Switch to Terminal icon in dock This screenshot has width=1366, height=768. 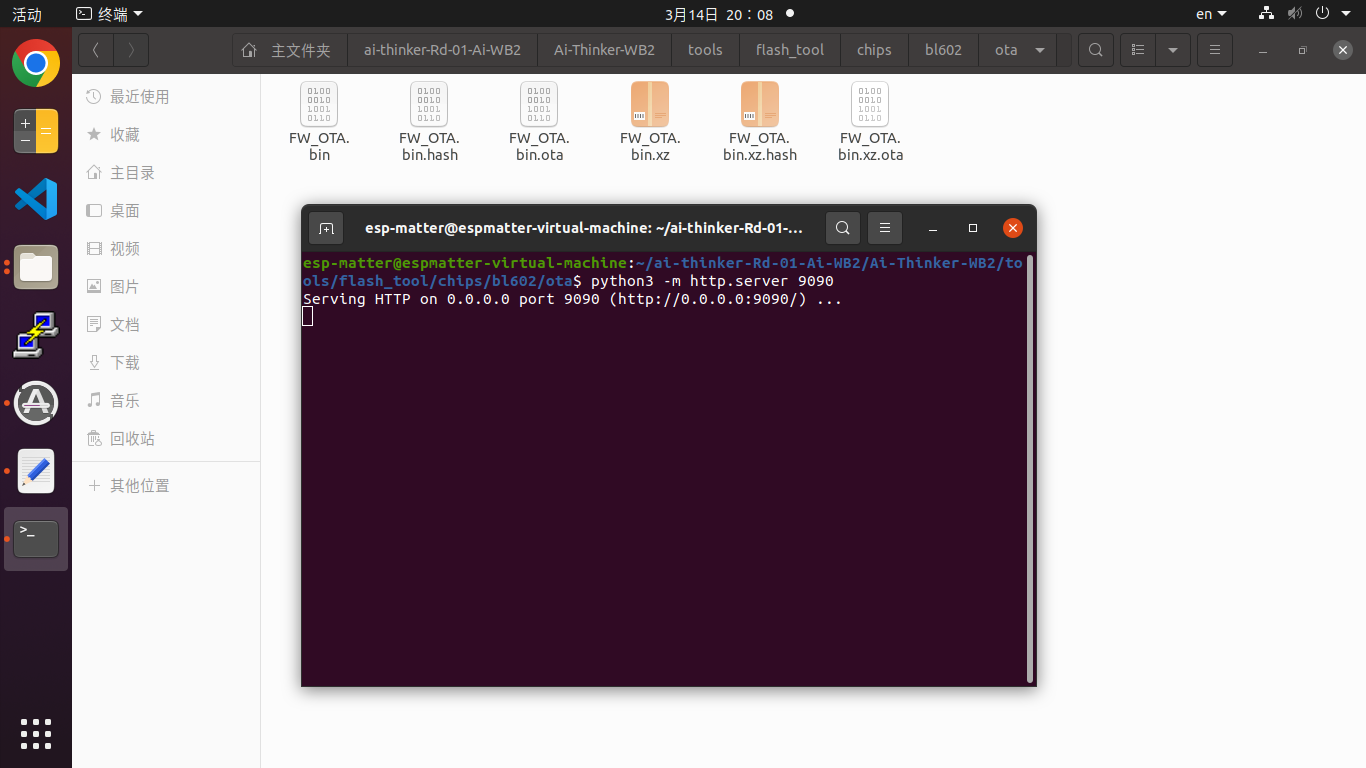36,539
